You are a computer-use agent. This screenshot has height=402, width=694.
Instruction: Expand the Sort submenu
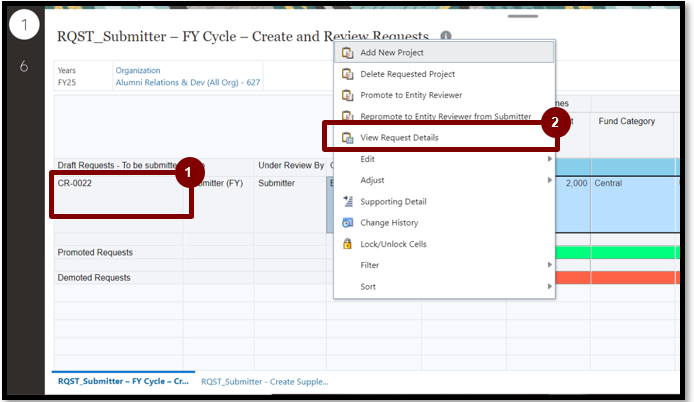[x=444, y=286]
